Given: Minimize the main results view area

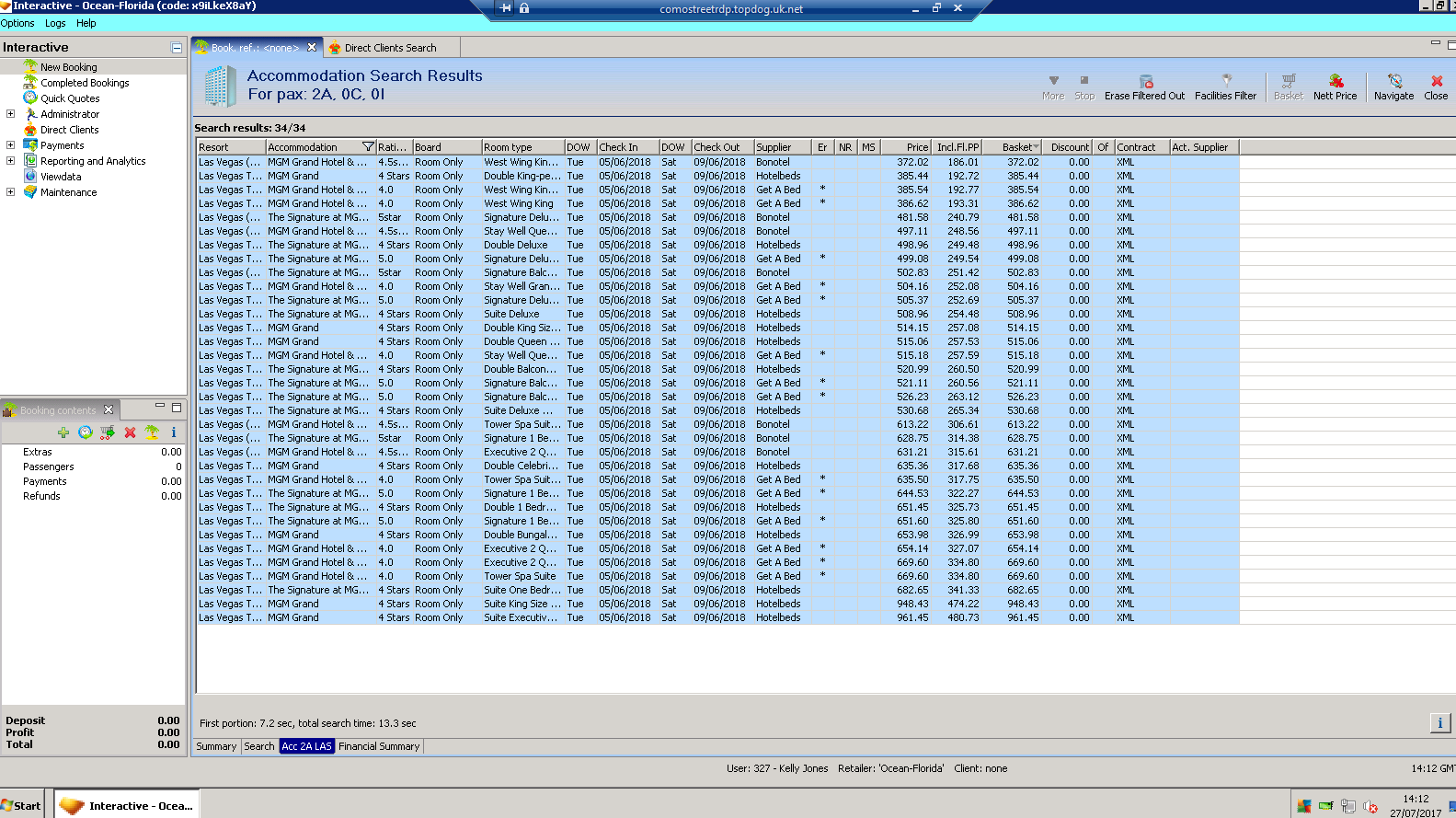Looking at the screenshot, I should (x=1435, y=43).
